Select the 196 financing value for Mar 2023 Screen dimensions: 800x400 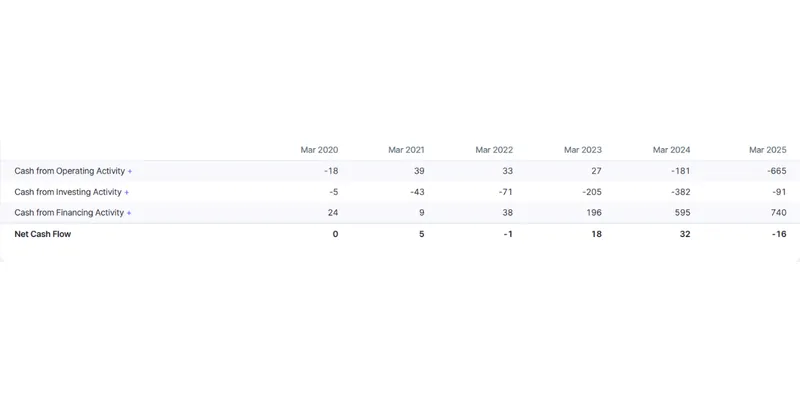[x=594, y=212]
